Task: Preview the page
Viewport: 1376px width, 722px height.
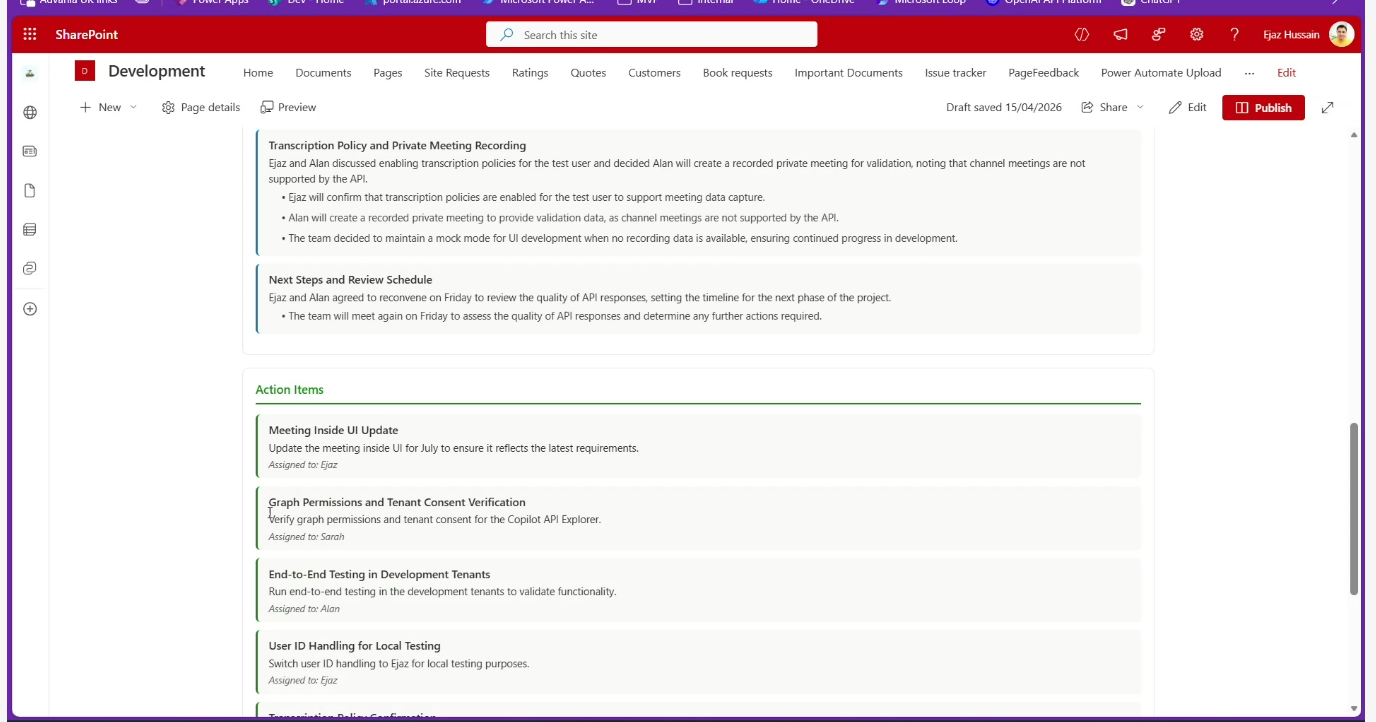Action: pyautogui.click(x=288, y=107)
